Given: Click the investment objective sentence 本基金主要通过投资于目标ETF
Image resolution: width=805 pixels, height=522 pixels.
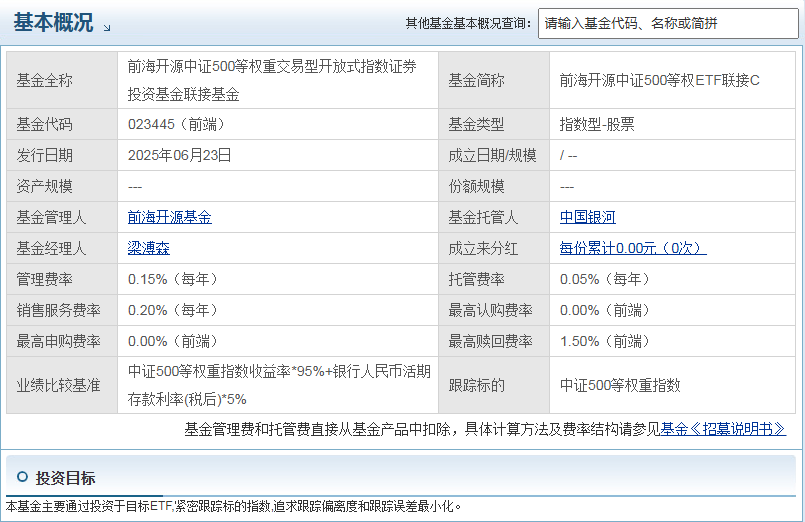Looking at the screenshot, I should click(x=234, y=507).
